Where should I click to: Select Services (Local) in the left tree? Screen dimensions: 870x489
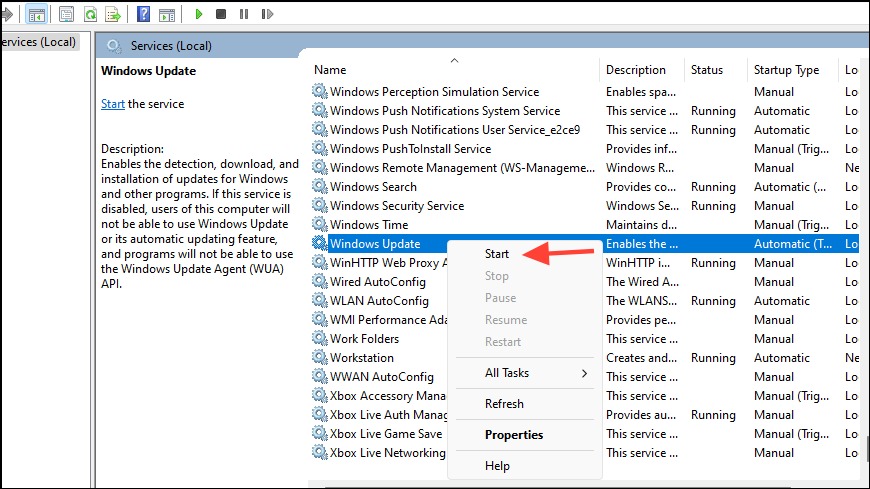[39, 42]
